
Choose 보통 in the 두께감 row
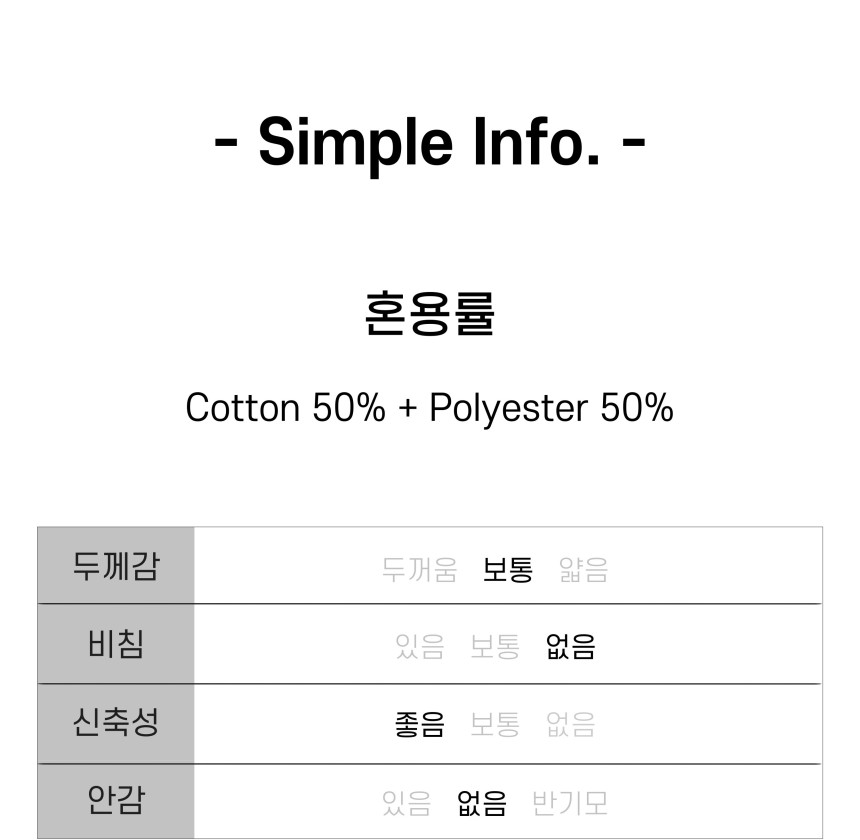pyautogui.click(x=508, y=570)
